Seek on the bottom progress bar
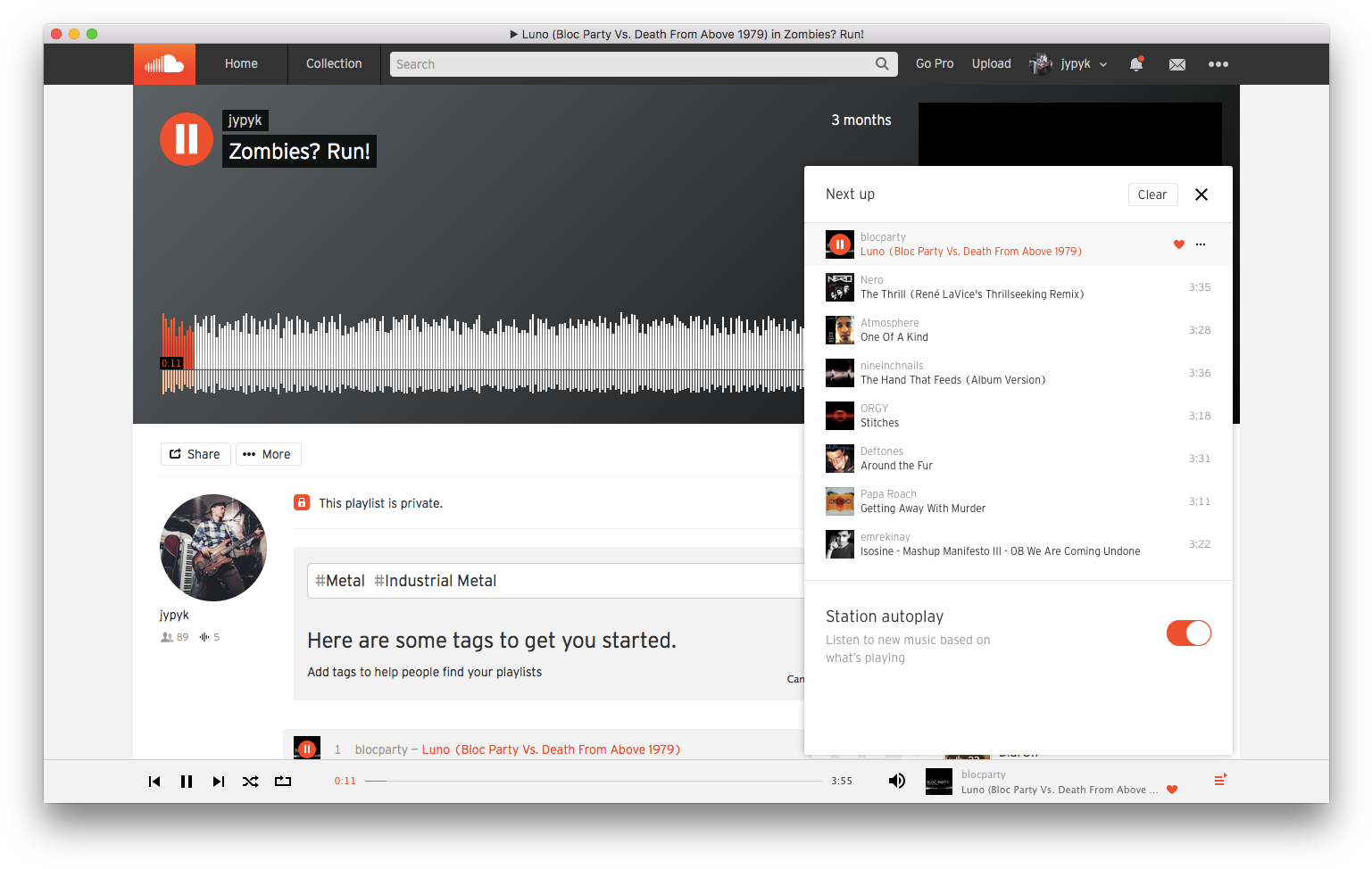The height and width of the screenshot is (869, 1372). [594, 782]
